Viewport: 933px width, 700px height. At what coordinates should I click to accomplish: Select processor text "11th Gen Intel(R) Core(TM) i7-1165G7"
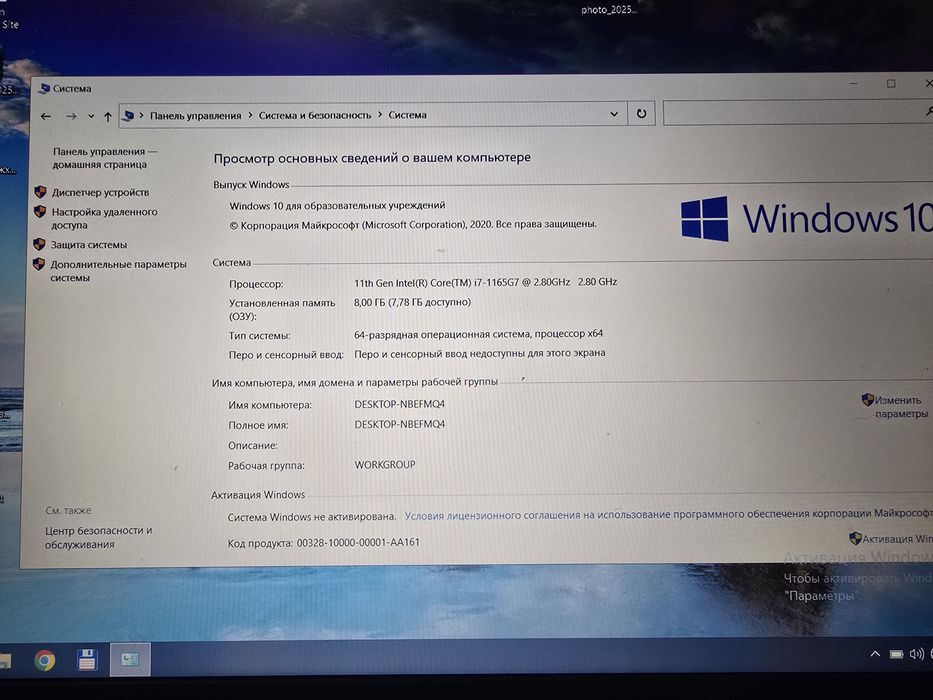click(x=436, y=283)
